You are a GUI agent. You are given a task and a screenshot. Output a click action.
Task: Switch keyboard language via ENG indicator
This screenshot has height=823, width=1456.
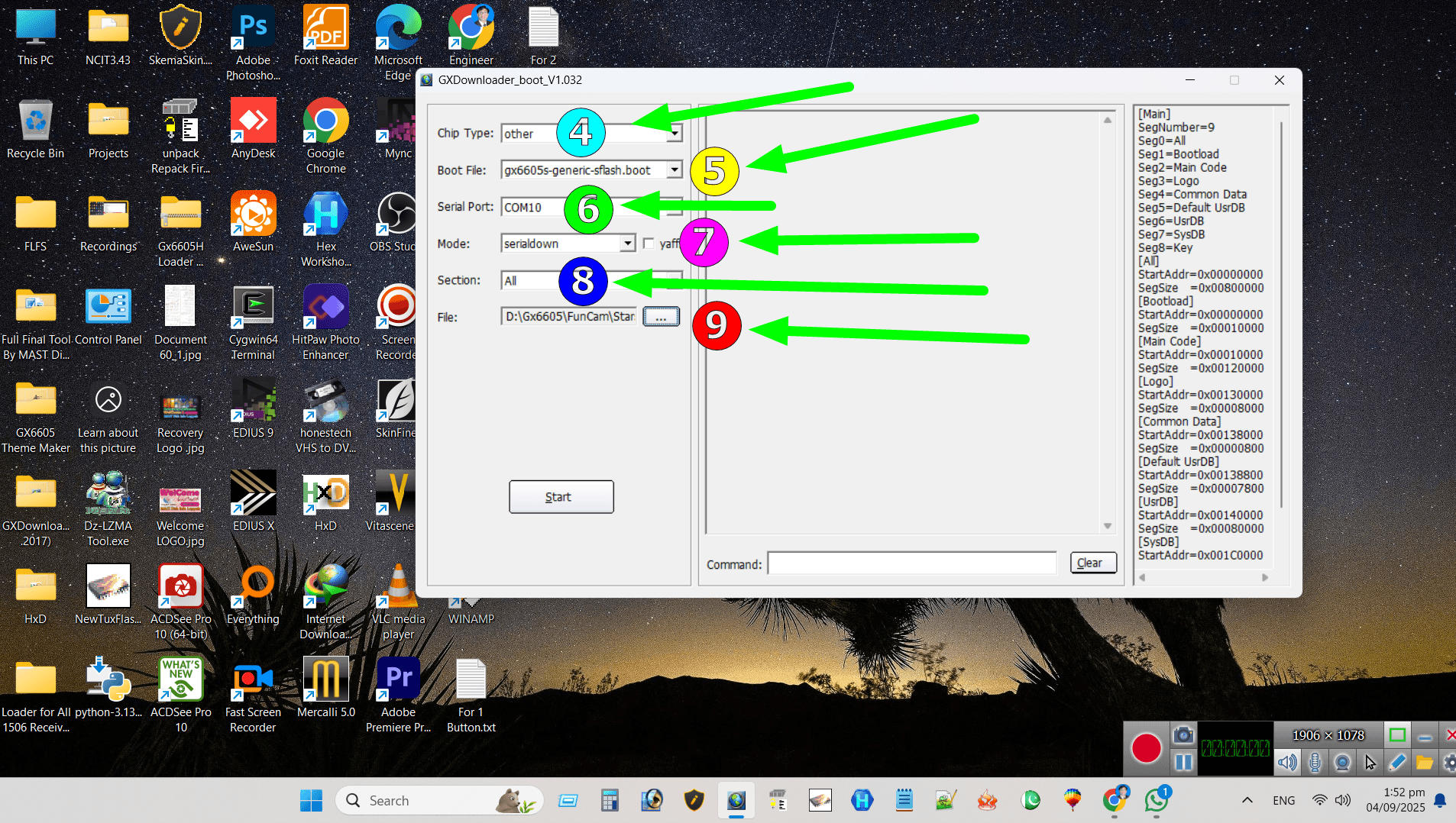click(x=1283, y=799)
